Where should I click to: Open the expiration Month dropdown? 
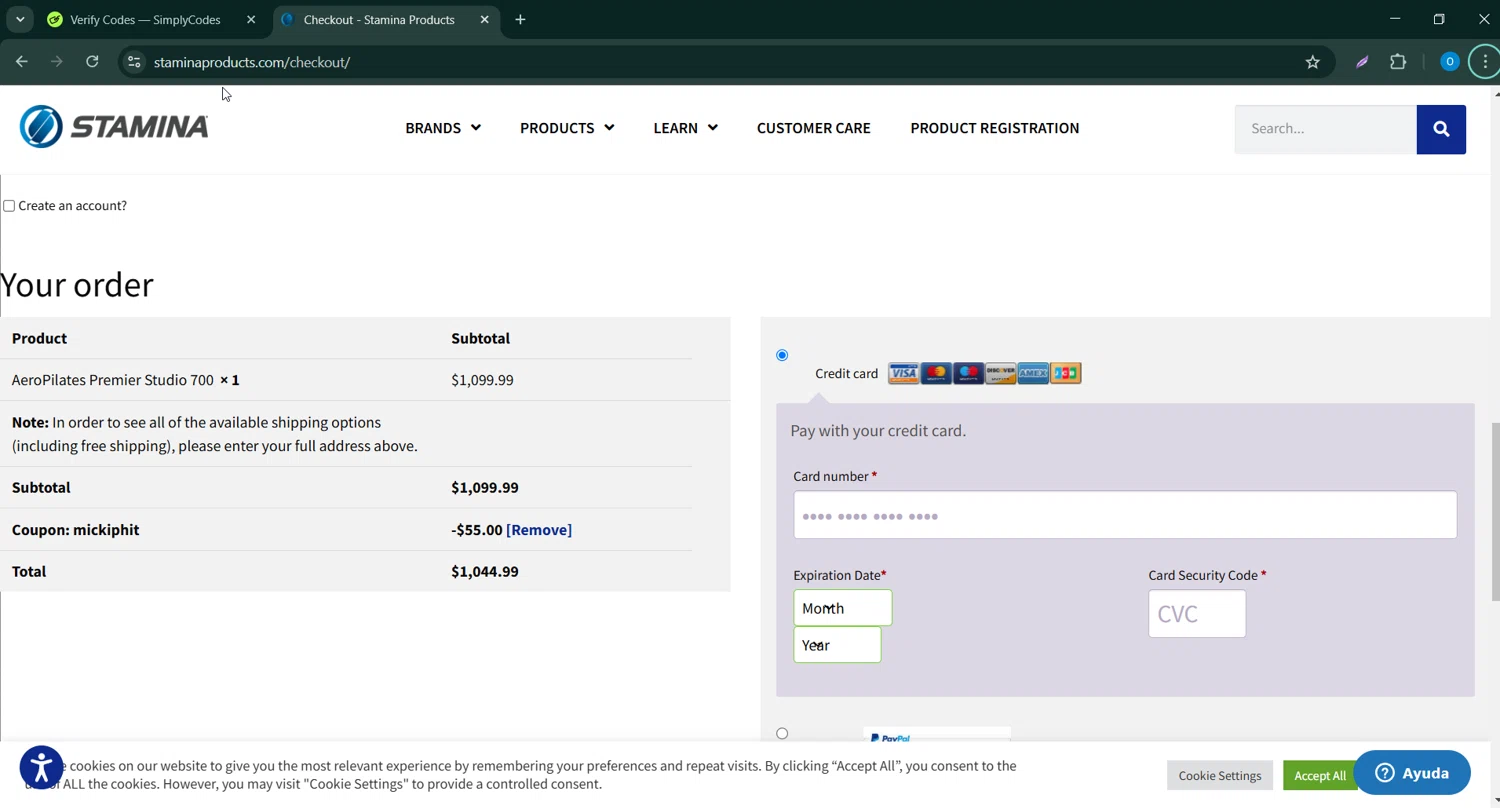tap(842, 608)
